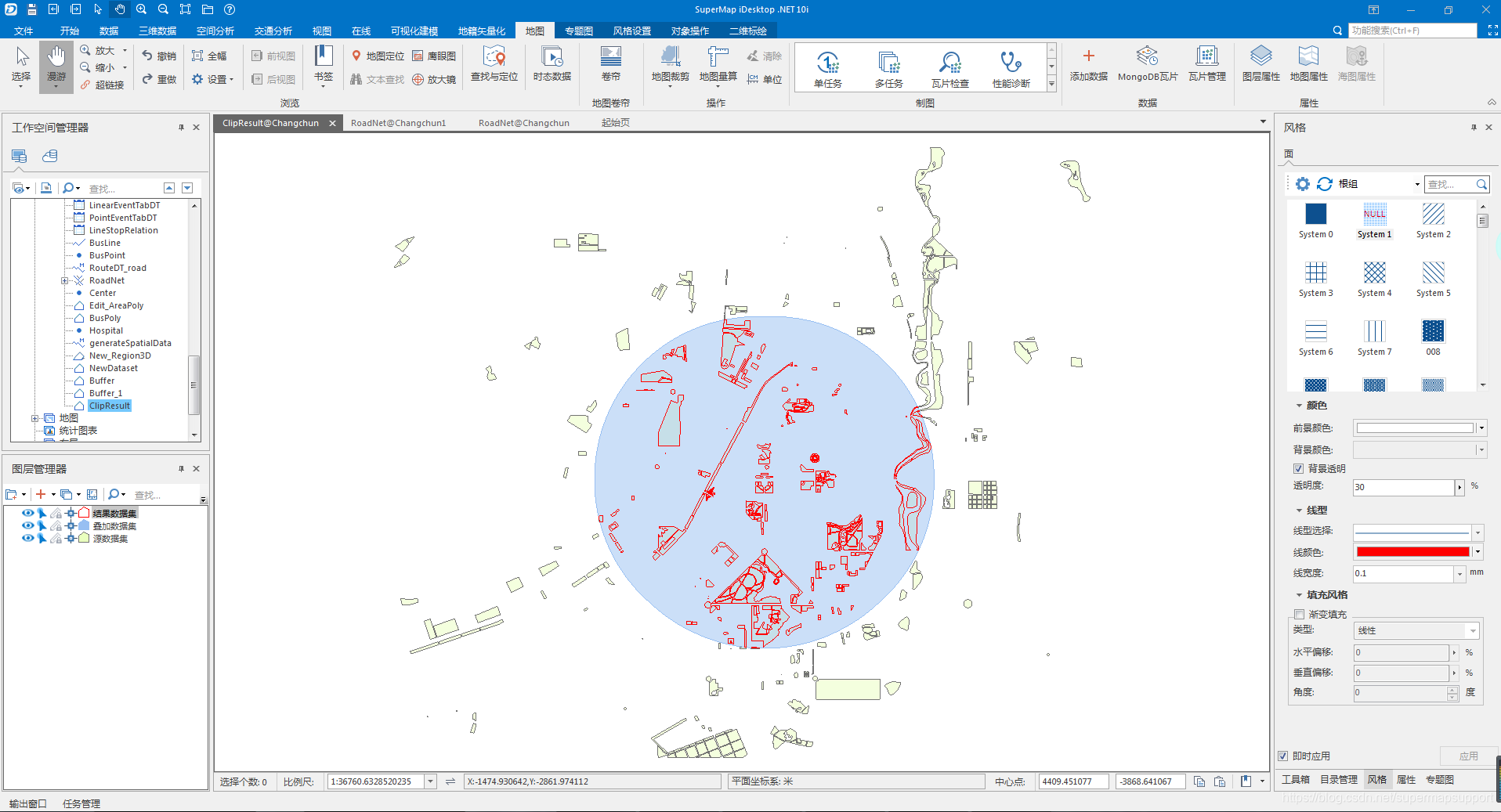The height and width of the screenshot is (812, 1501).
Task: Expand RoadNet tree node
Action: coord(65,280)
